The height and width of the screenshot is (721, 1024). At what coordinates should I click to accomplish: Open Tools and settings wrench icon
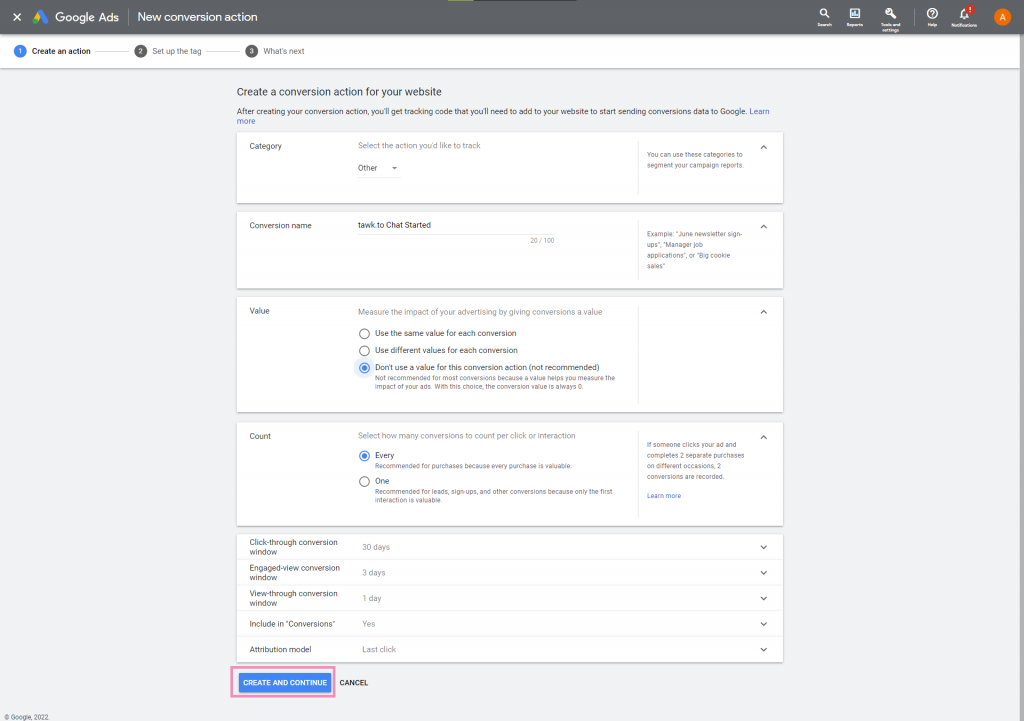pos(890,18)
